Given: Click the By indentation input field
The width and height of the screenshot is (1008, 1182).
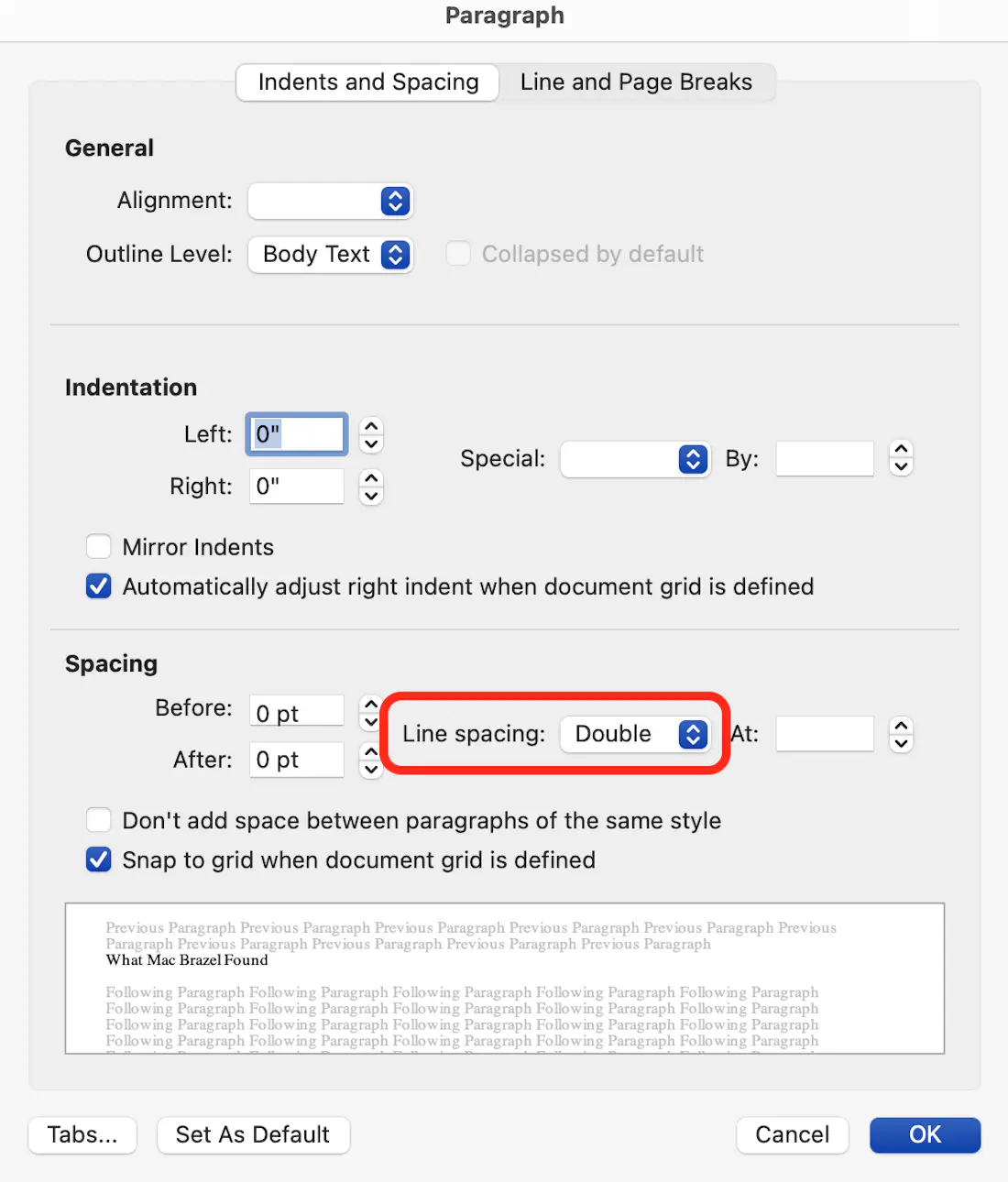Looking at the screenshot, I should (x=823, y=458).
